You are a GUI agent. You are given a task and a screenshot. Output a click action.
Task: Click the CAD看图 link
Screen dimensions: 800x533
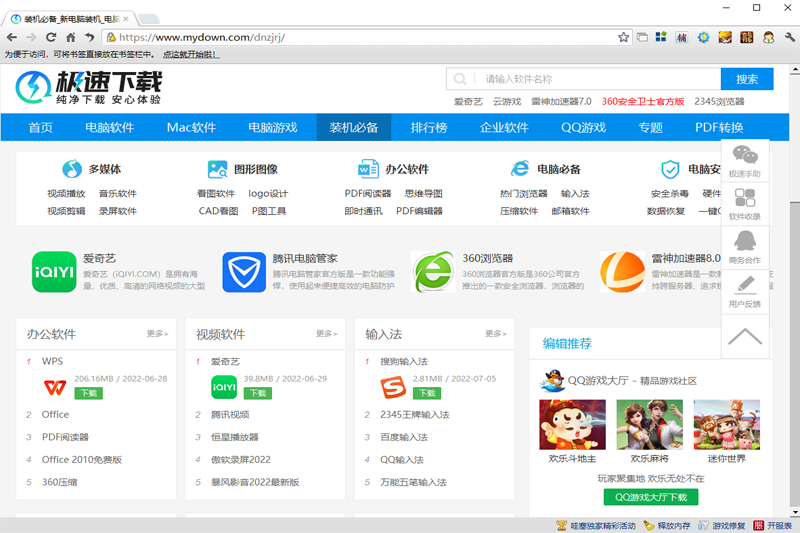[218, 211]
